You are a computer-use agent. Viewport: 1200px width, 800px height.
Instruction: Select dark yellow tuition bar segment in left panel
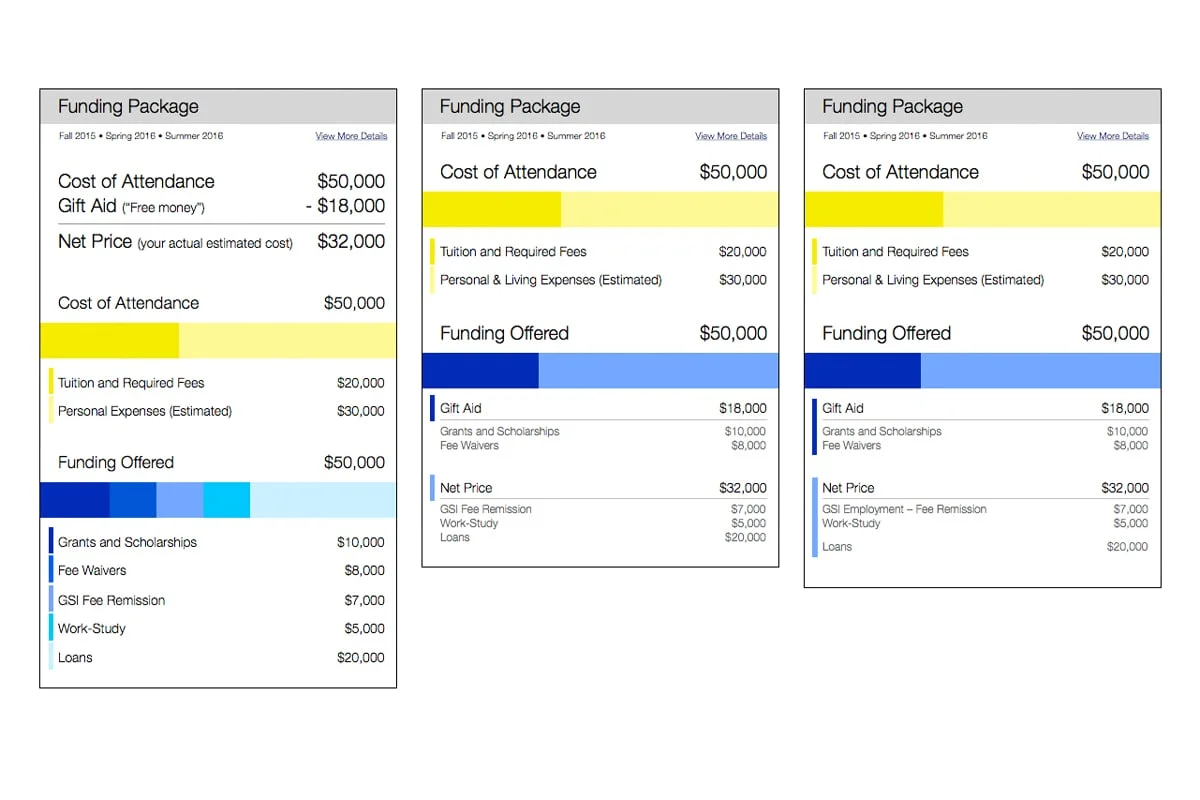(x=109, y=340)
